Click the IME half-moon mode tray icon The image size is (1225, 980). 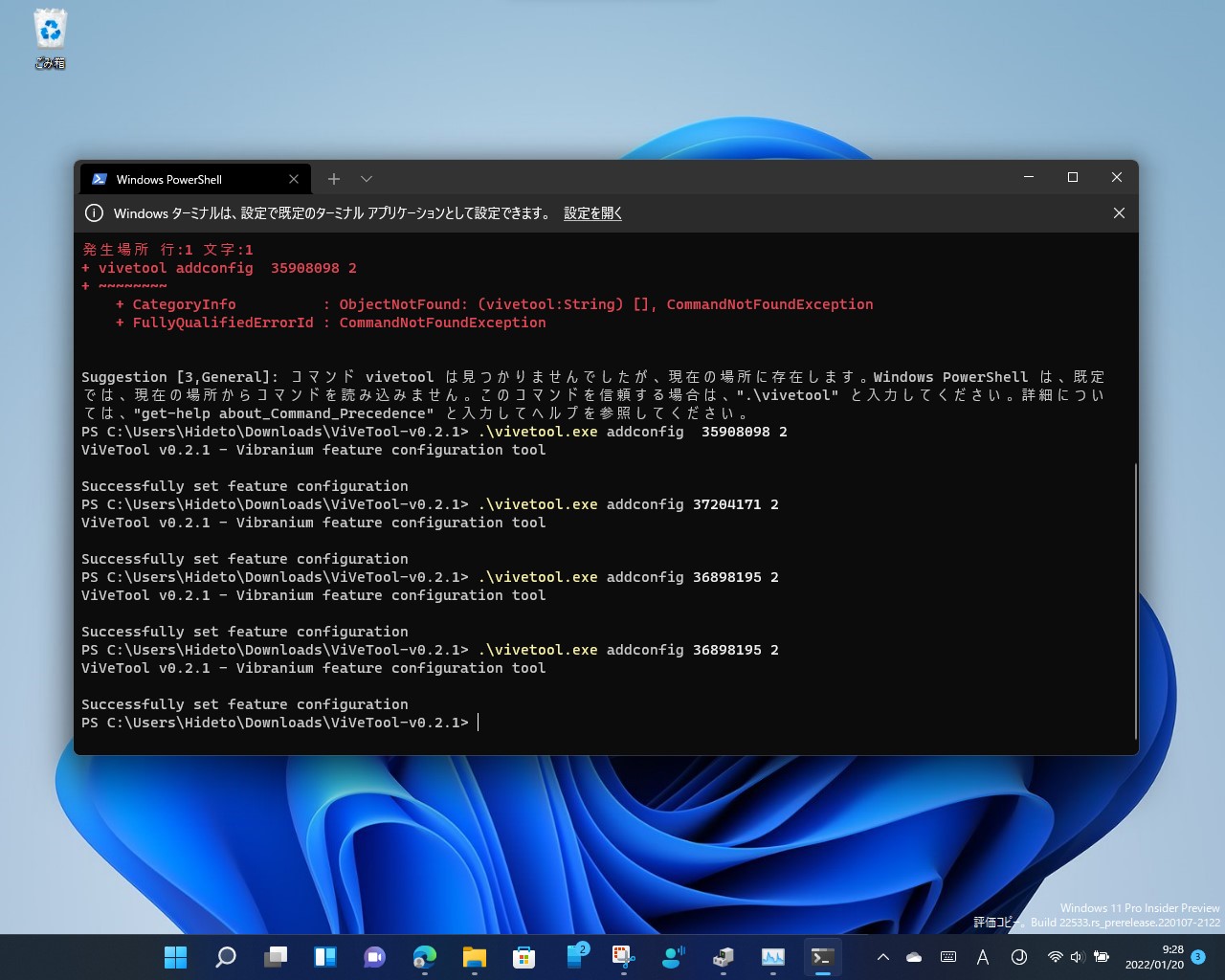click(x=1019, y=957)
